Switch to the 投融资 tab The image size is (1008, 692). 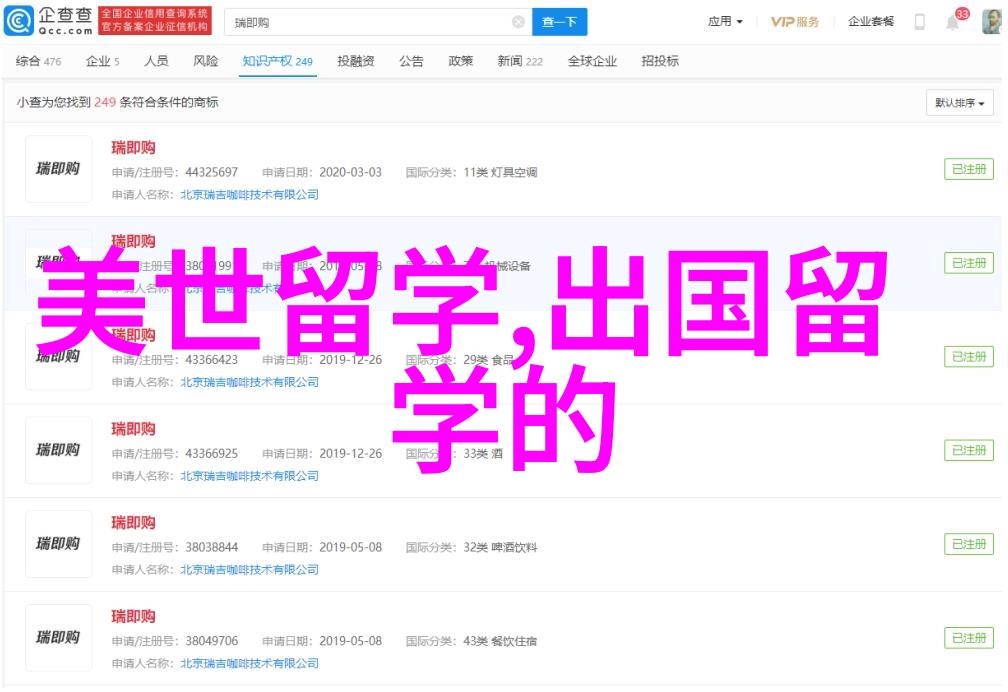tap(356, 61)
